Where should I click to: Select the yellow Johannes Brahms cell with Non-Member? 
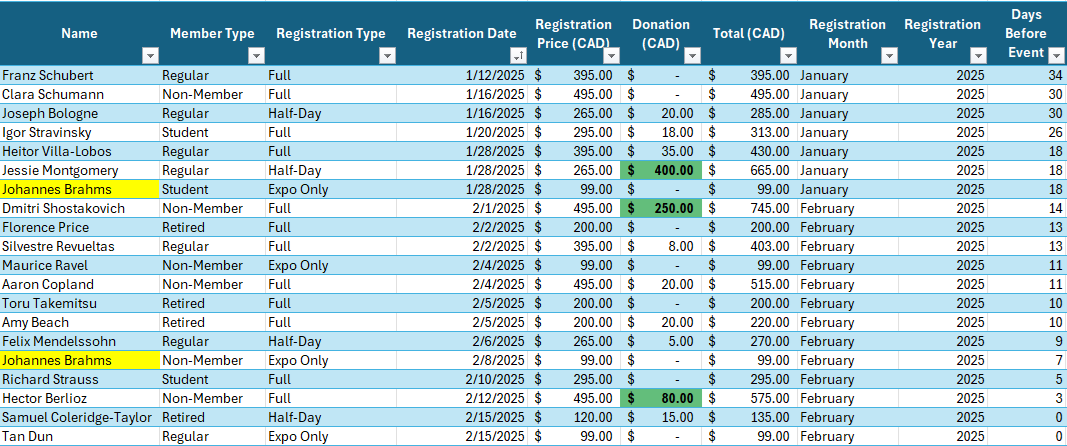80,360
